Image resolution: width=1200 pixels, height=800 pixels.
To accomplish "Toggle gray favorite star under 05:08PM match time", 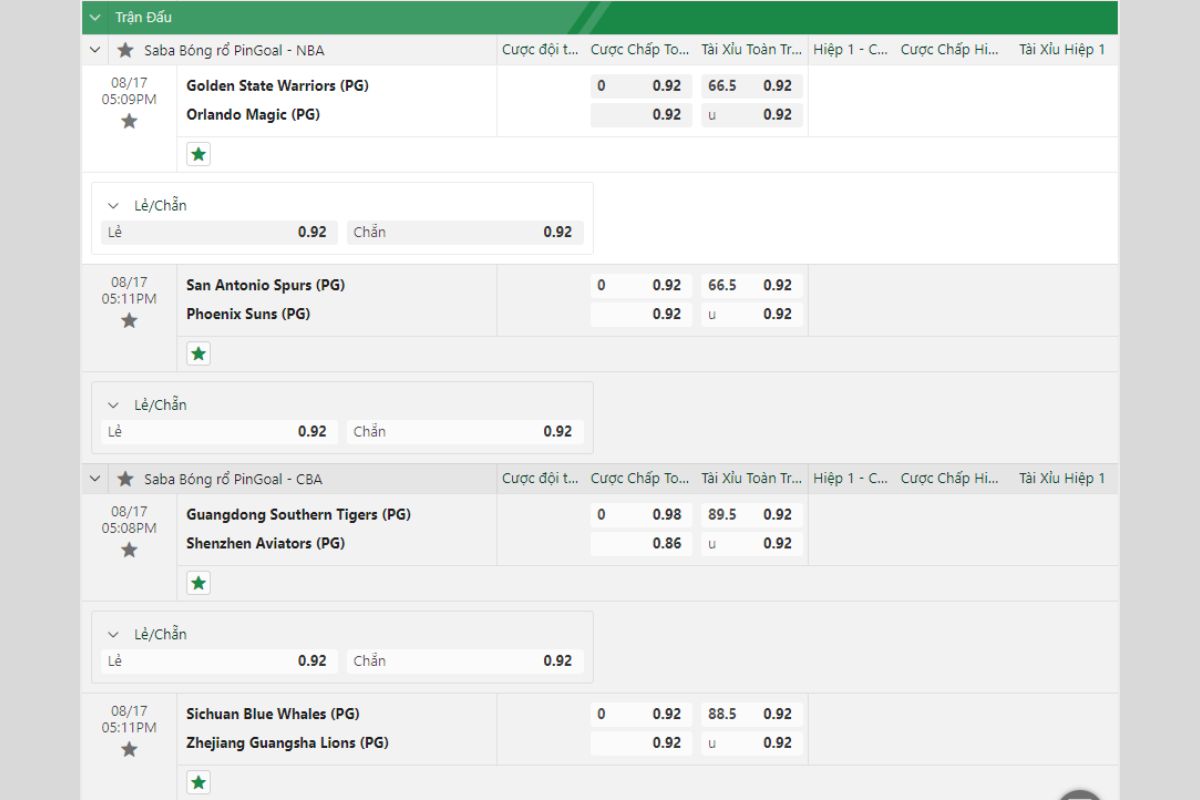I will click(129, 549).
